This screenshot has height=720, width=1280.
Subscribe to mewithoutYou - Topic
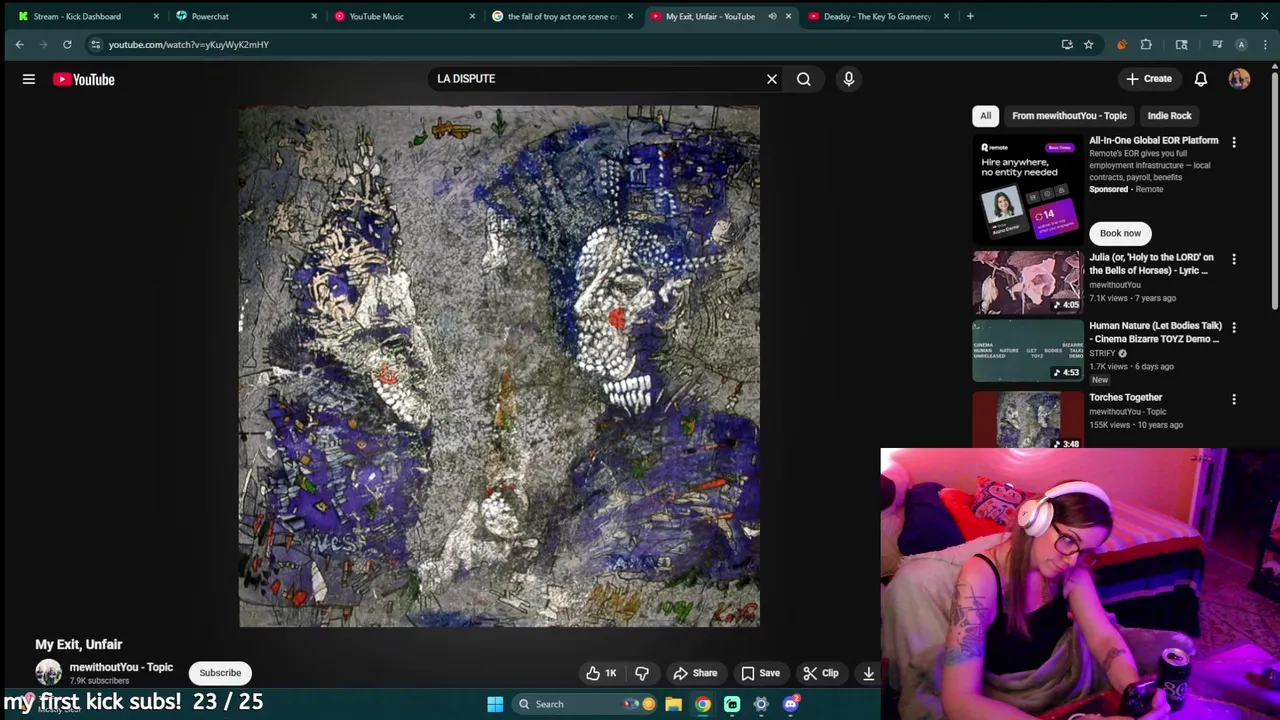pyautogui.click(x=220, y=673)
